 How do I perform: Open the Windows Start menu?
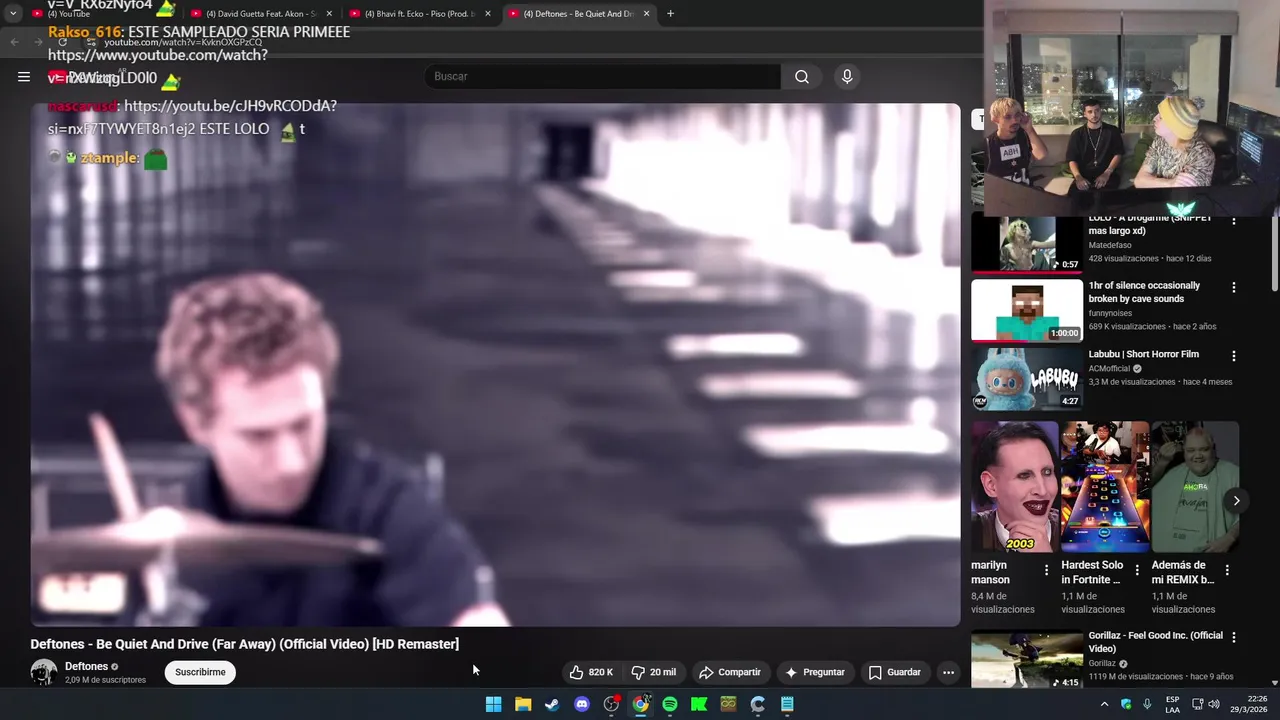493,704
